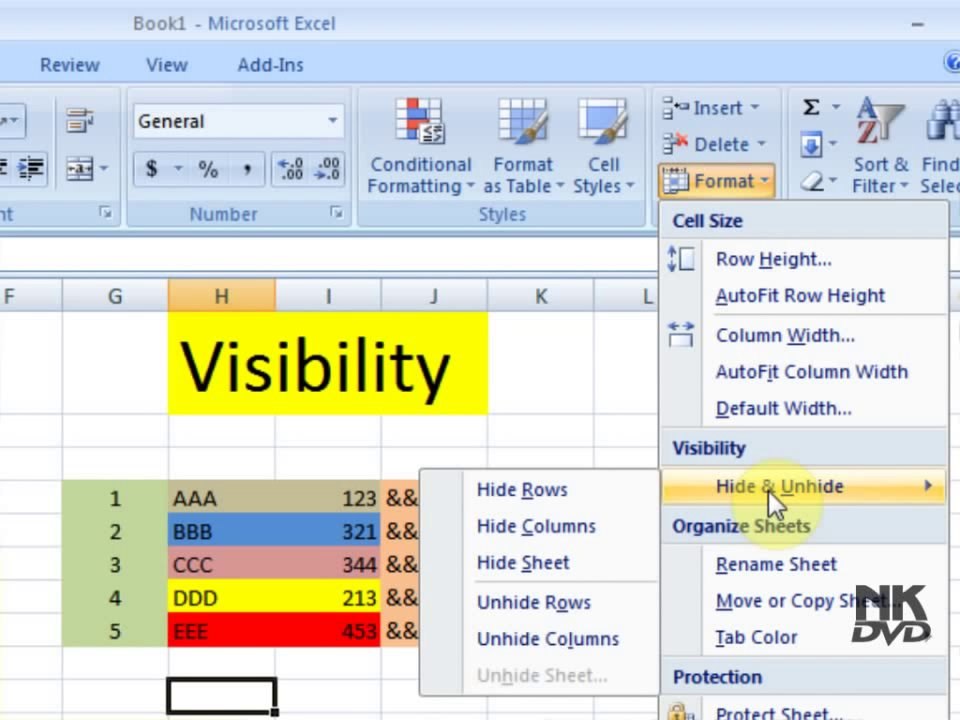Open Find & Select binoculars tool

point(940,146)
